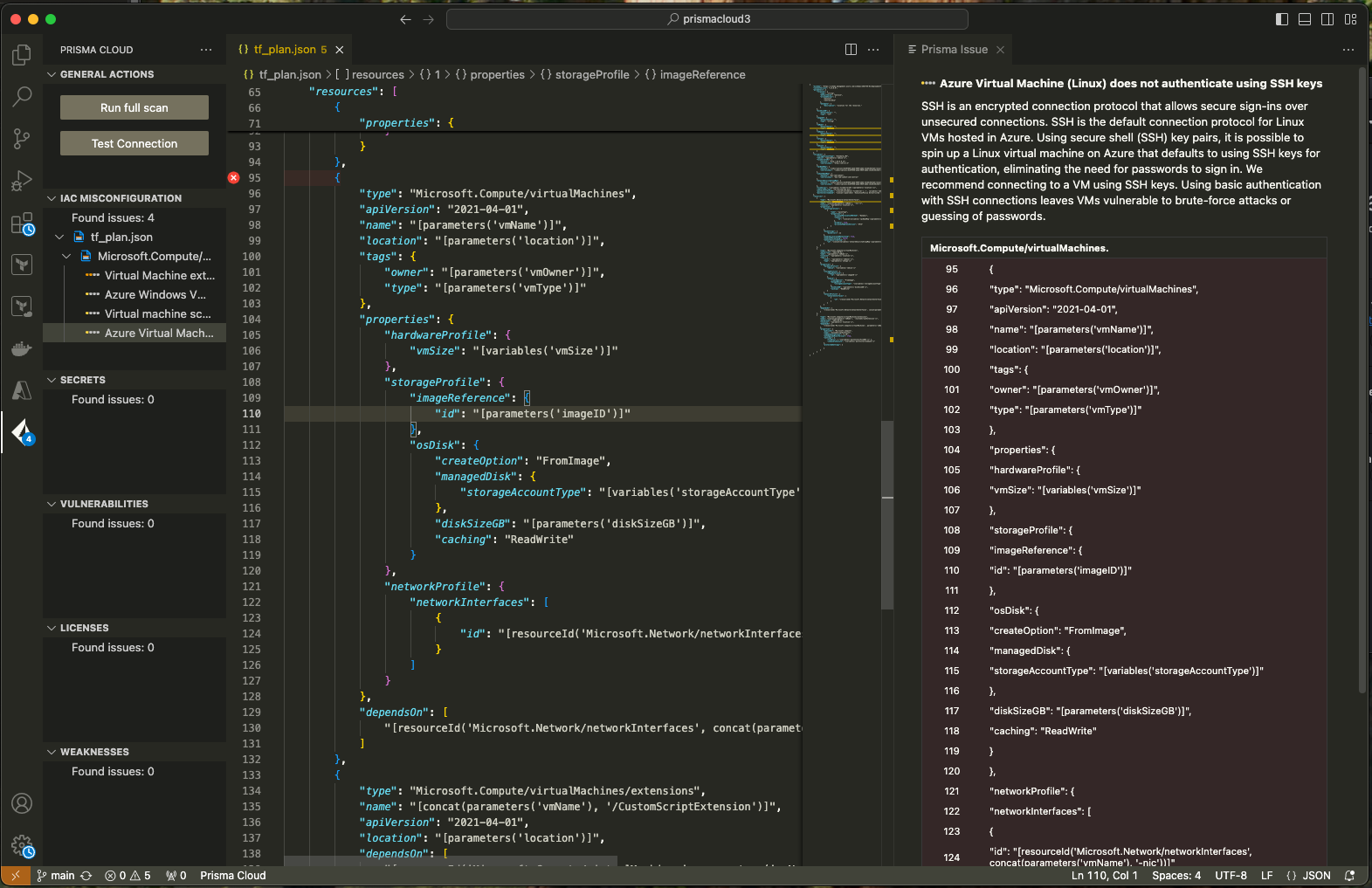This screenshot has height=888, width=1372.
Task: Open the Explorer view in activity bar
Action: tap(22, 56)
